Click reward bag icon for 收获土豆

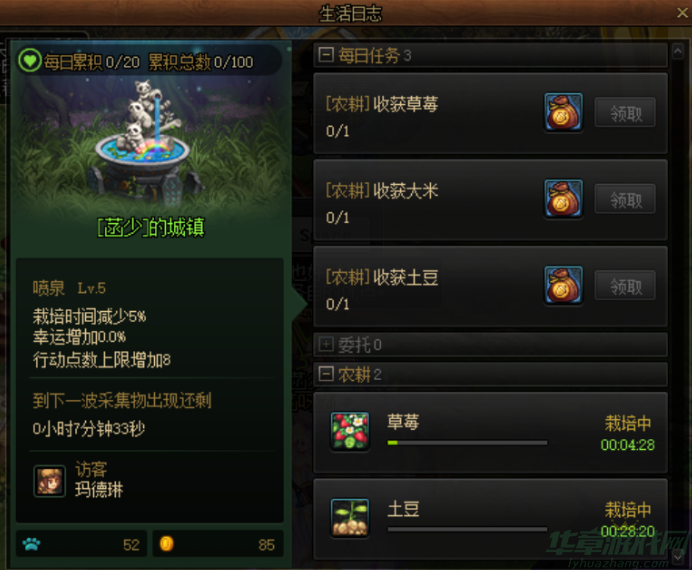pos(563,285)
